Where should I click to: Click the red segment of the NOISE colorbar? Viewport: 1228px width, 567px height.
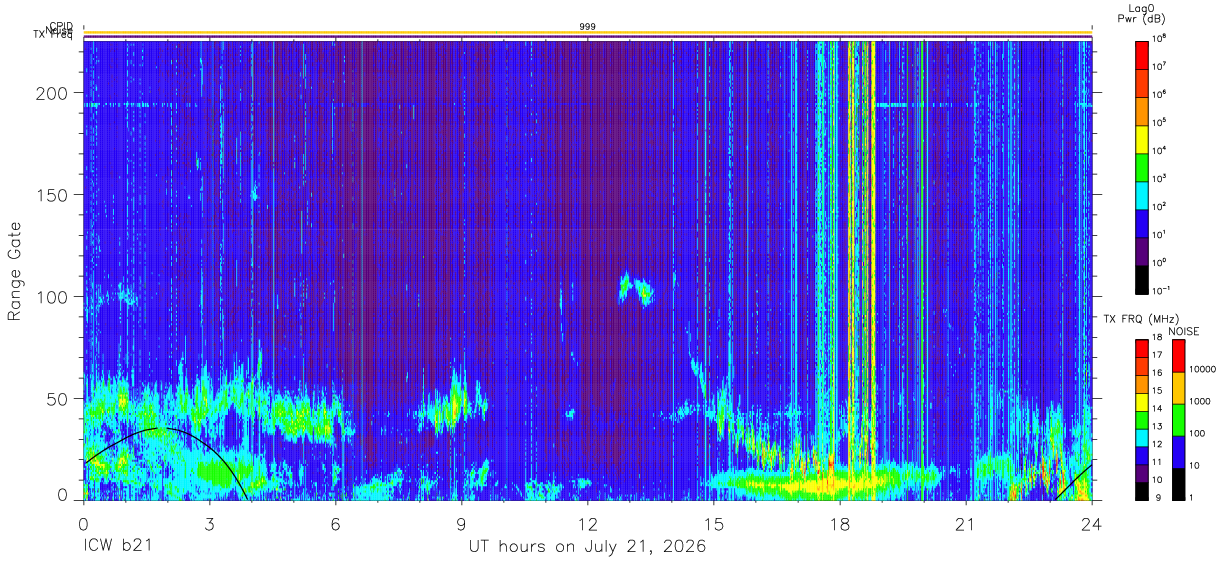[x=1177, y=355]
